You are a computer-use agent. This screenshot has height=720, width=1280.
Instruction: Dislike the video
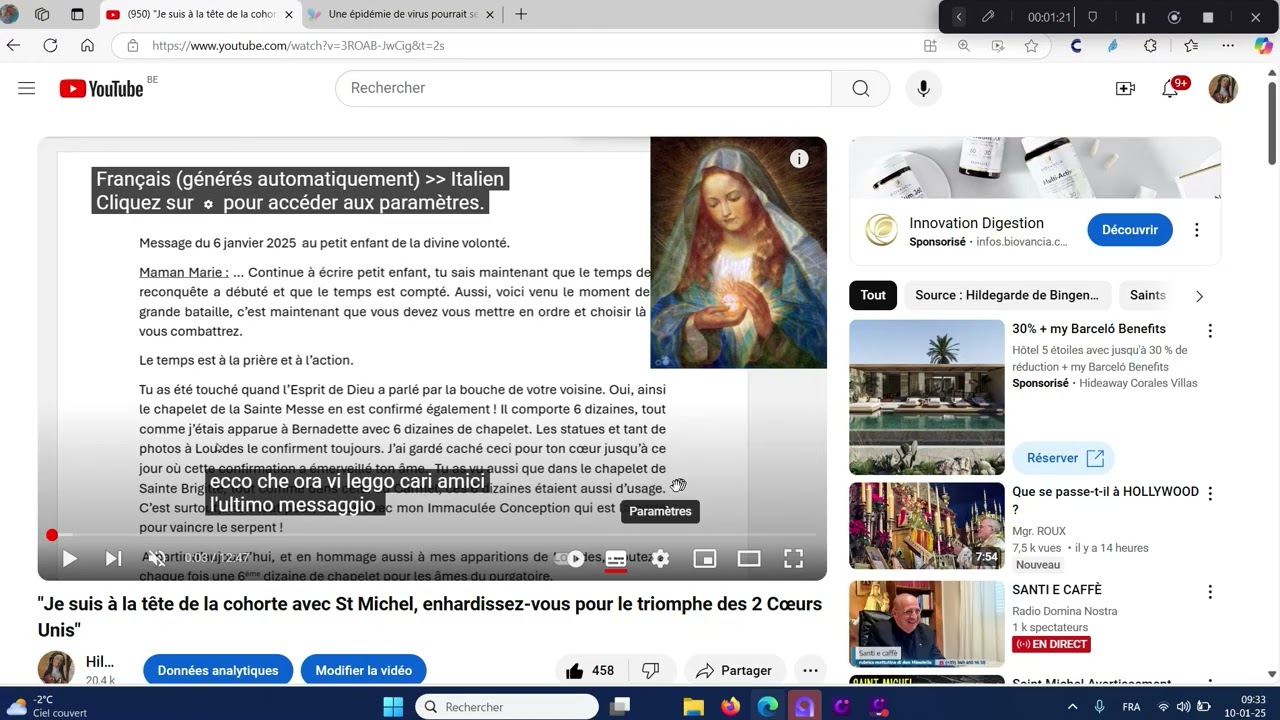click(x=650, y=670)
